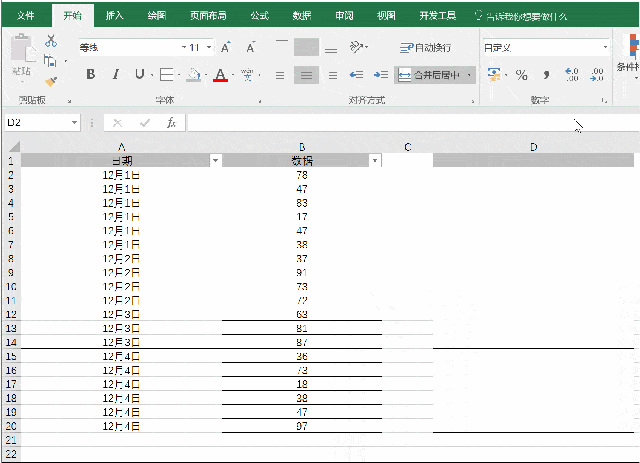Click the Insert Function fx button
The width and height of the screenshot is (640, 463).
pyautogui.click(x=171, y=122)
